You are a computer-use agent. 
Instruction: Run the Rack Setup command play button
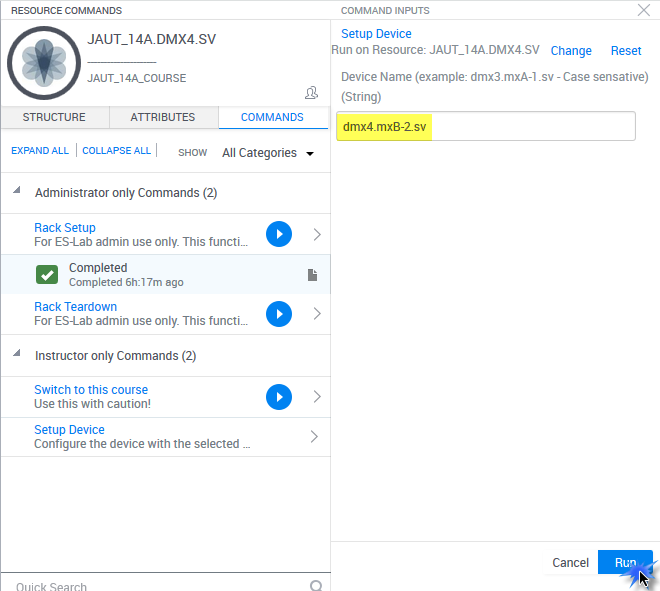[279, 234]
